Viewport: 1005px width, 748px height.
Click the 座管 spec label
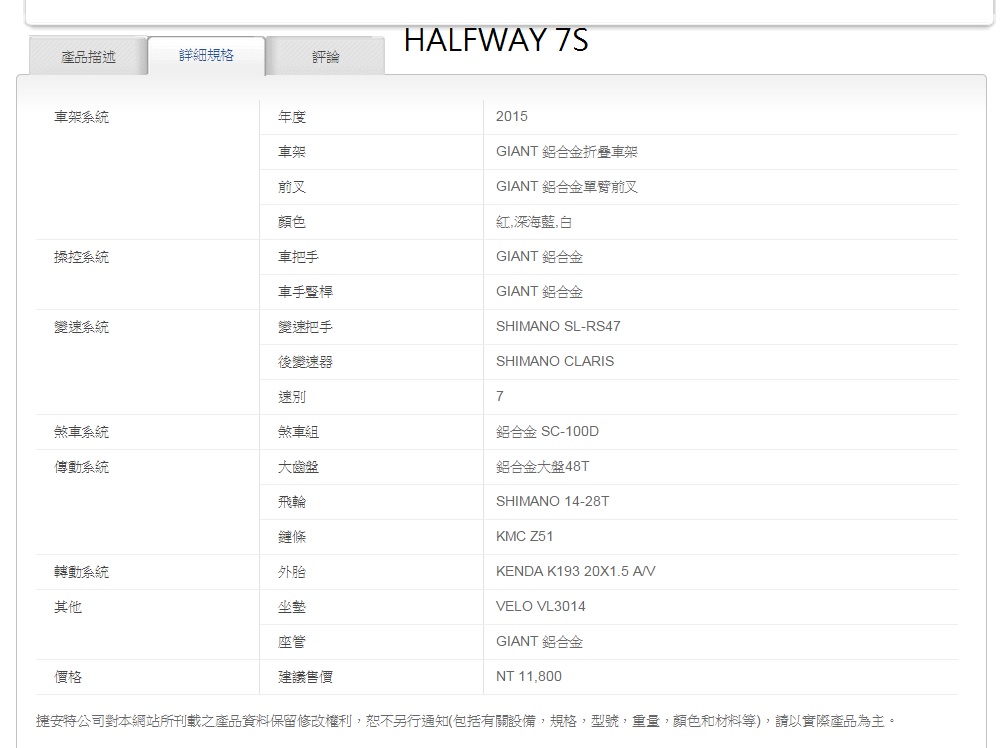click(292, 642)
